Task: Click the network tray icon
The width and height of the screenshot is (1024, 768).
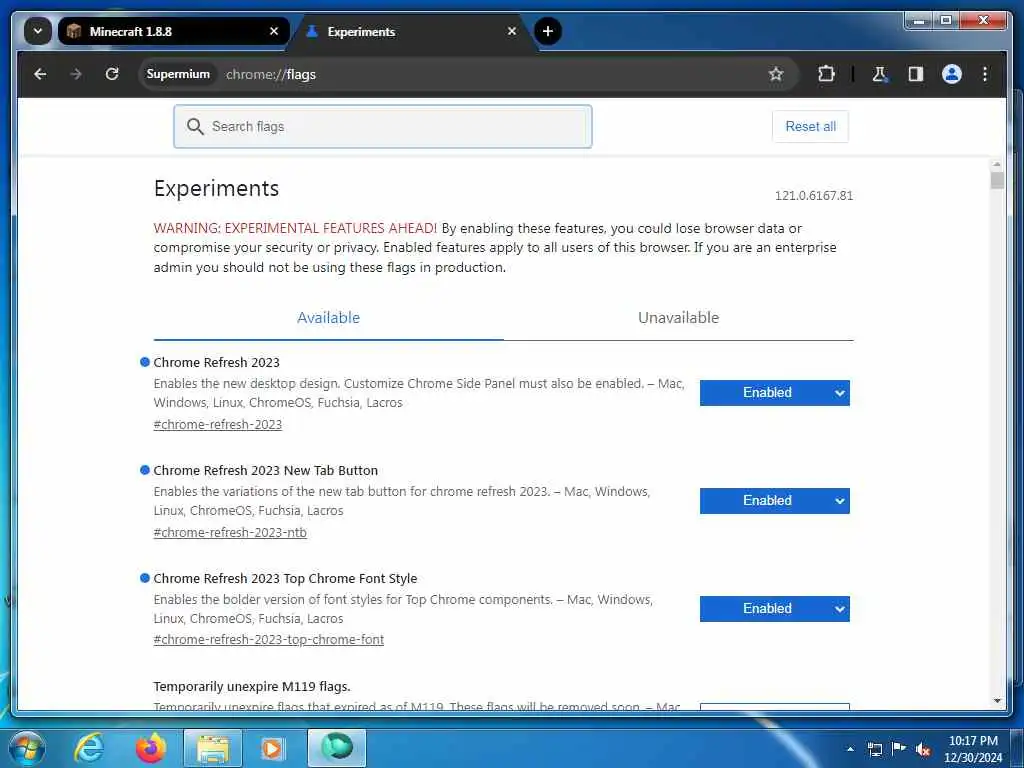Action: click(x=874, y=749)
